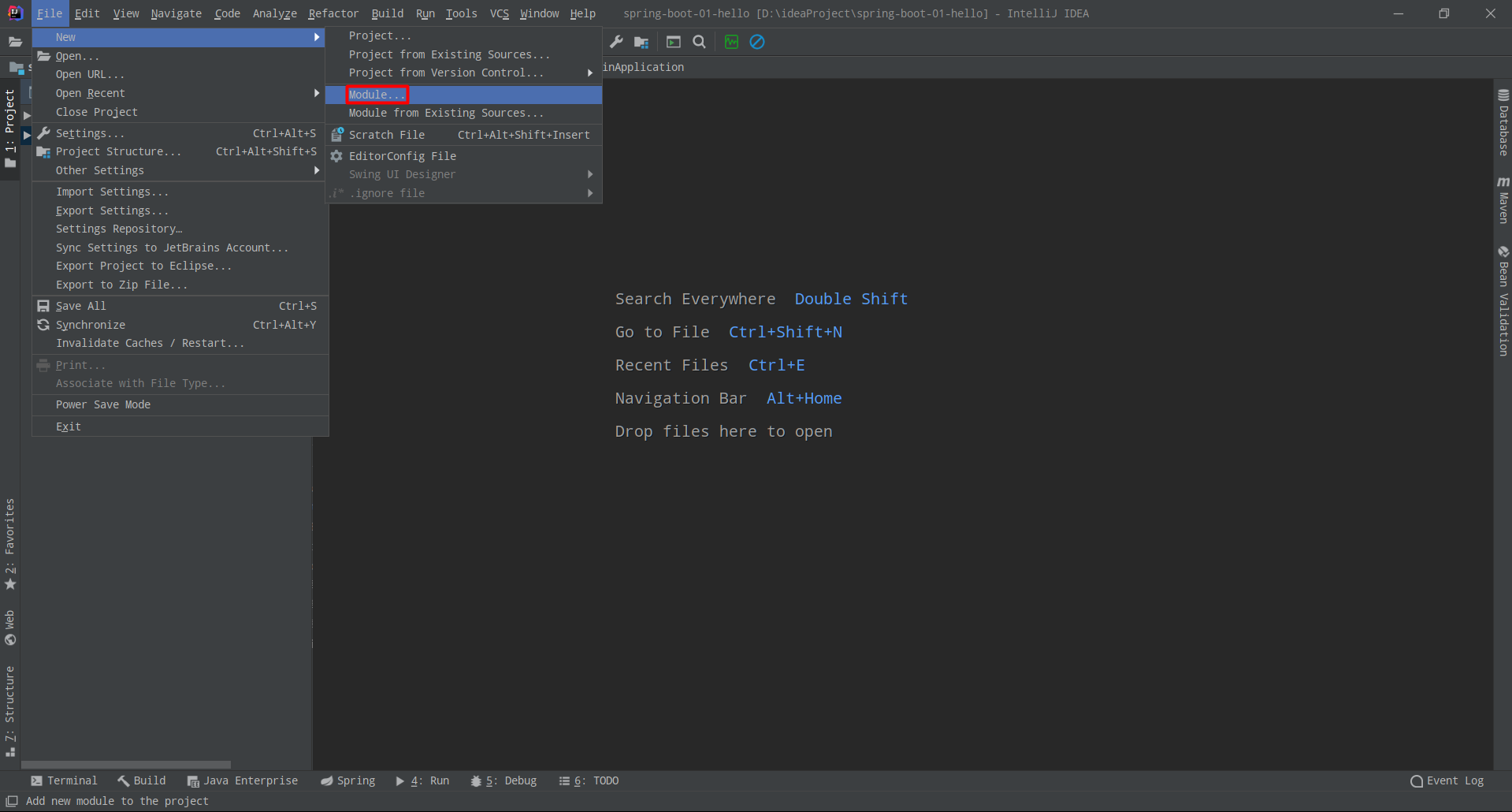
Task: Open the Spring tool window
Action: 347,780
